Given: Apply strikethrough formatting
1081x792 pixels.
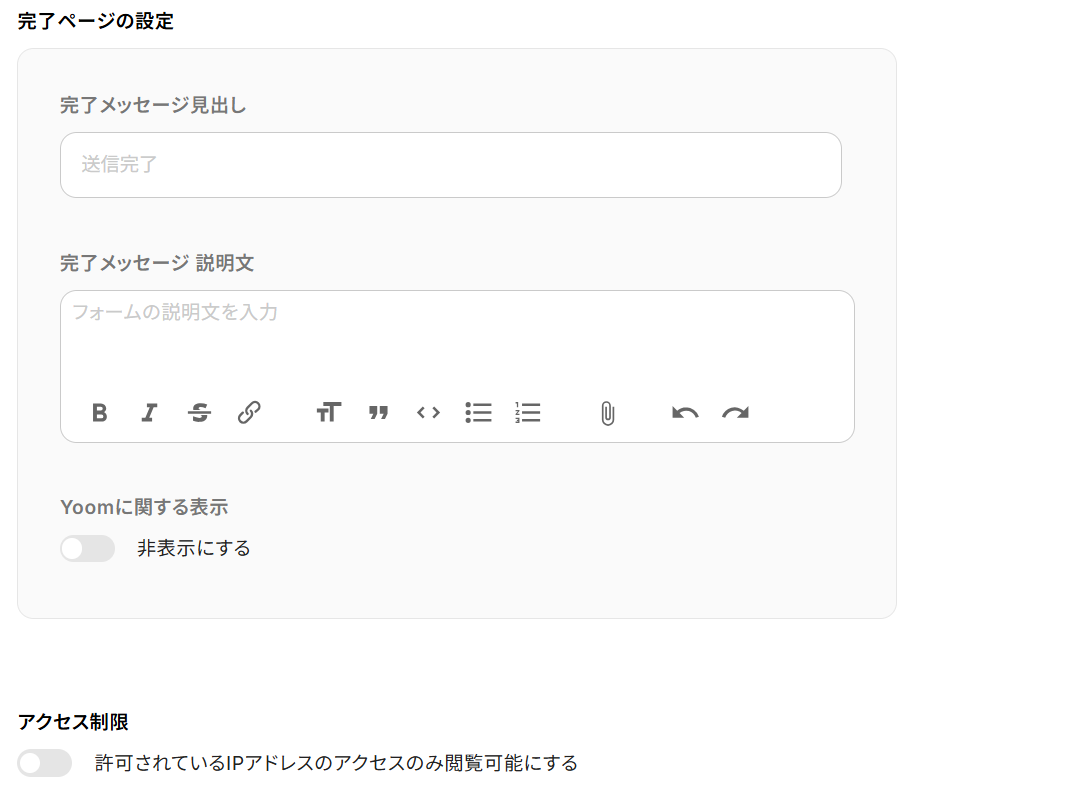Looking at the screenshot, I should point(199,412).
